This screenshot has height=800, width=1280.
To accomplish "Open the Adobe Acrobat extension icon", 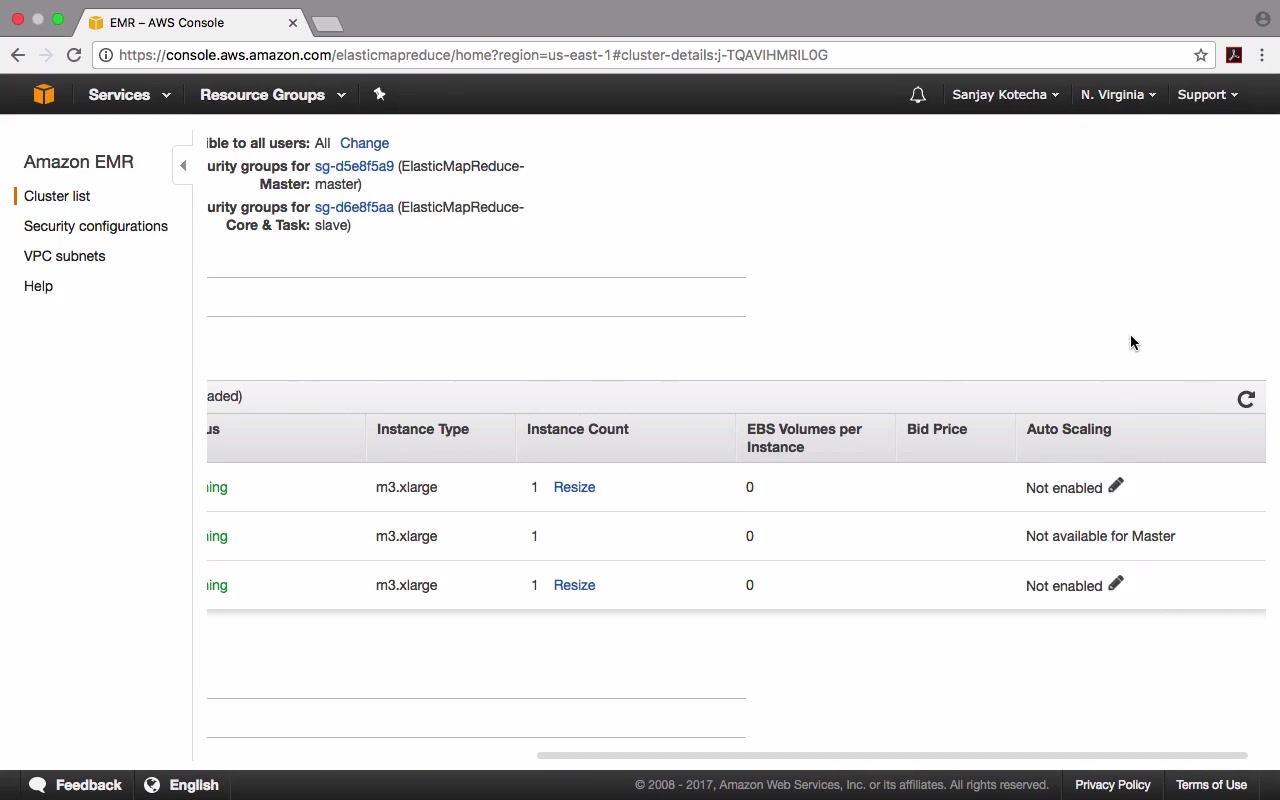I will pos(1234,55).
